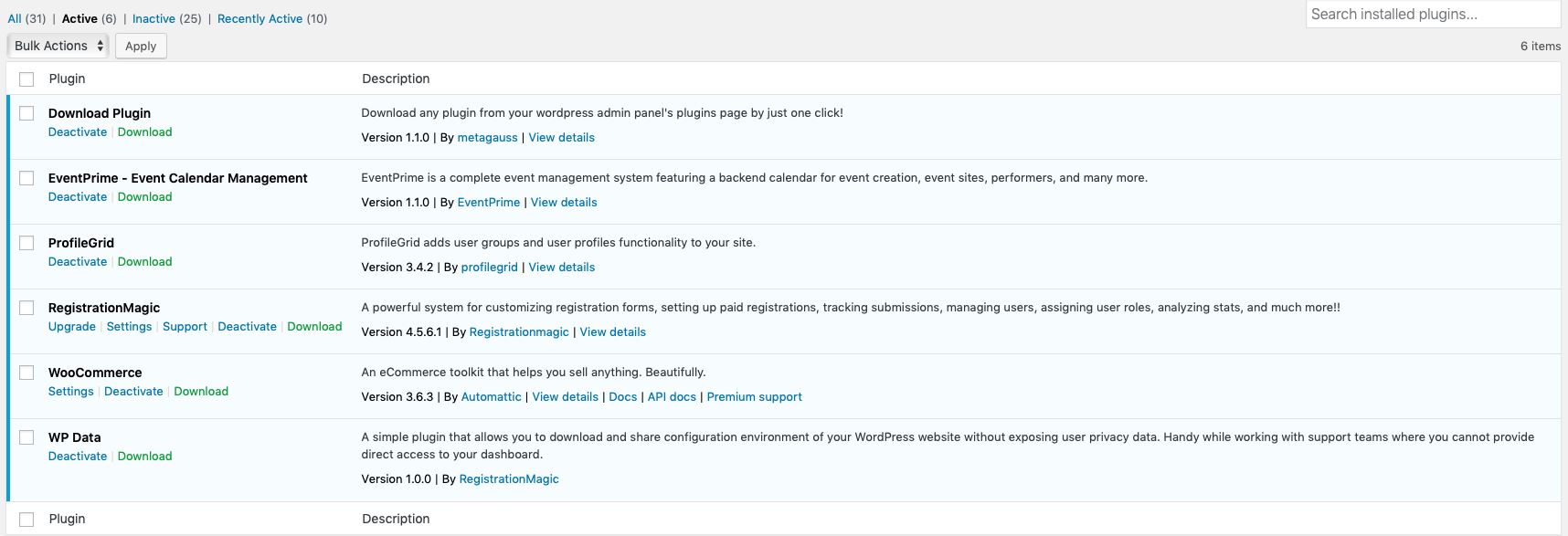
Task: Click Download under ProfileGrid
Action: click(144, 261)
